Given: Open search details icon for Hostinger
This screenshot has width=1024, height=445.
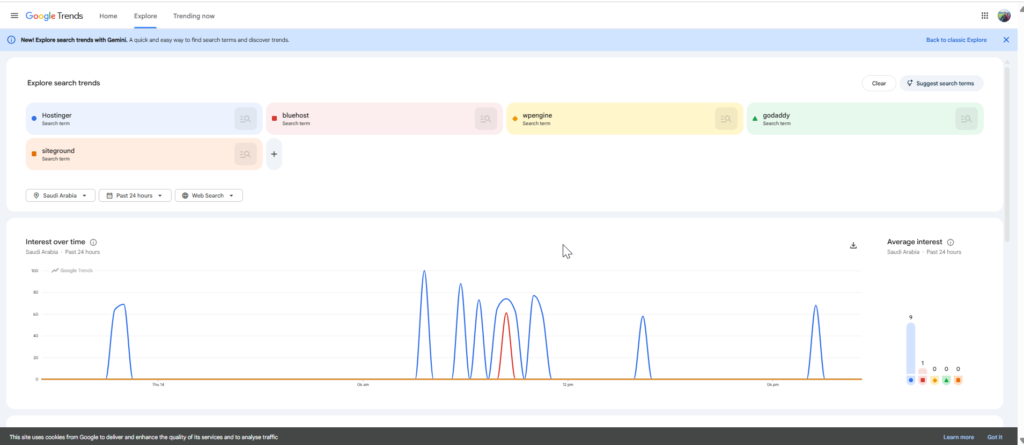Looking at the screenshot, I should click(x=246, y=119).
